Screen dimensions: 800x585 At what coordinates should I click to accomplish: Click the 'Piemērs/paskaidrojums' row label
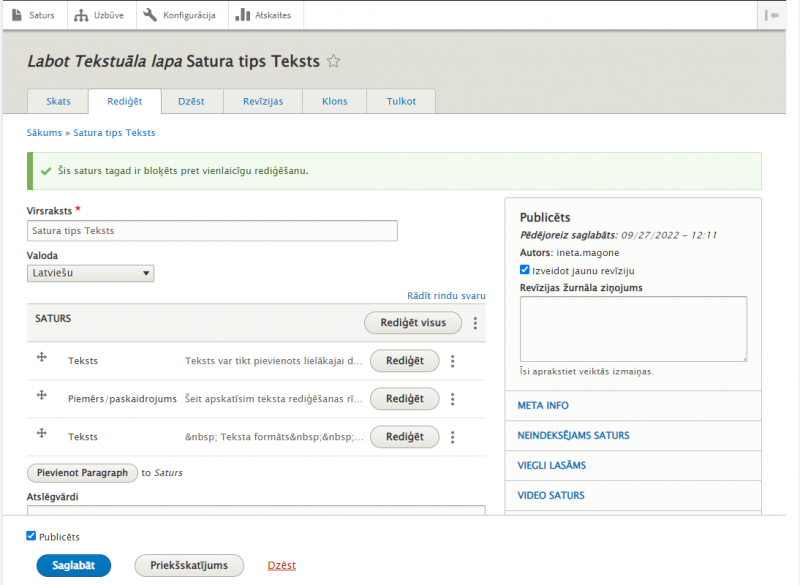point(122,399)
